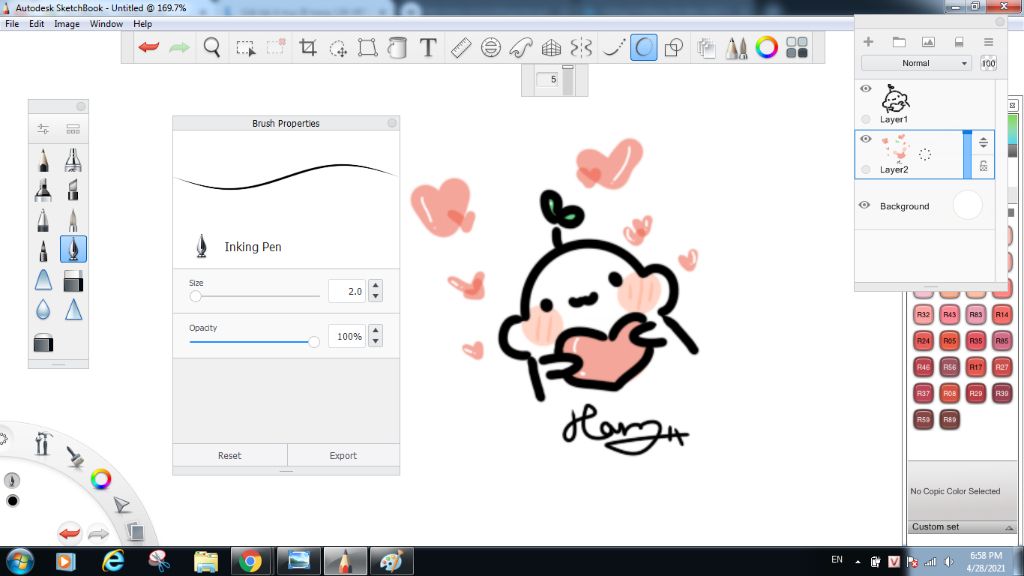Screen dimensions: 1024x576
Task: Select the Zoom magnifier tool
Action: [x=212, y=47]
